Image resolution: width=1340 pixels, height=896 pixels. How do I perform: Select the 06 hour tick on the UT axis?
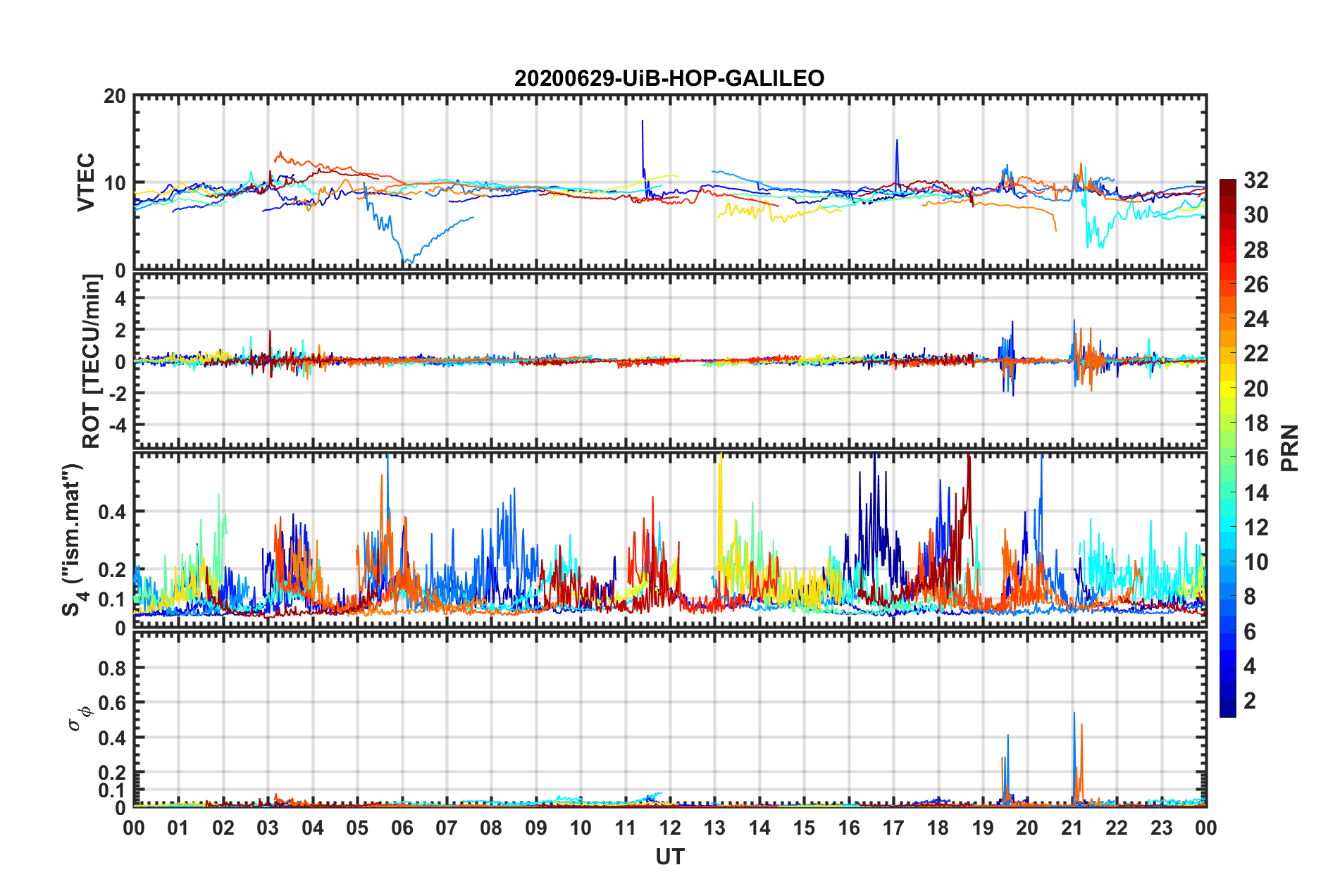(x=402, y=828)
